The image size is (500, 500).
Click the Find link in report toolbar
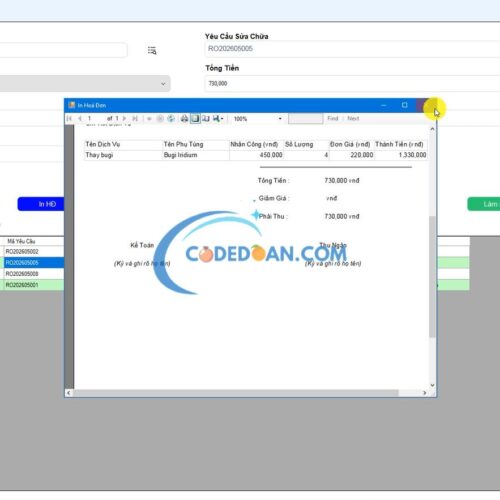pyautogui.click(x=333, y=119)
